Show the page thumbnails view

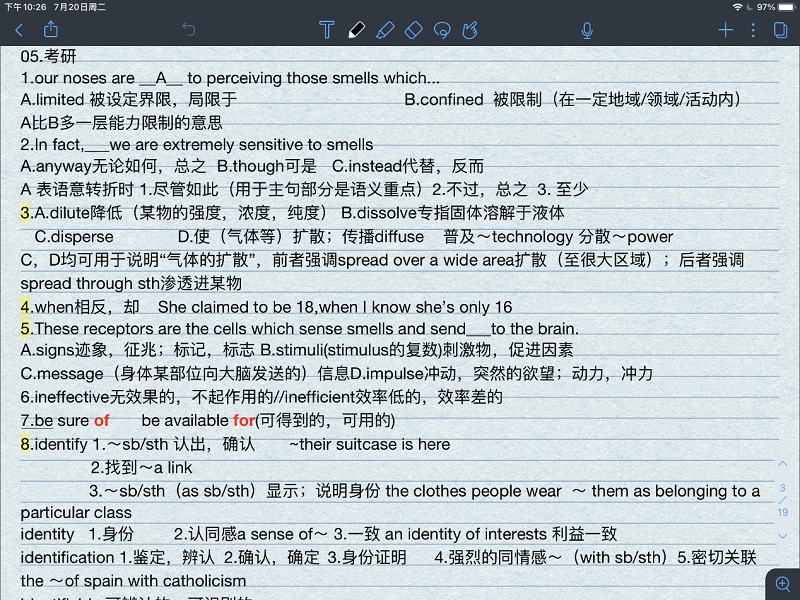780,30
